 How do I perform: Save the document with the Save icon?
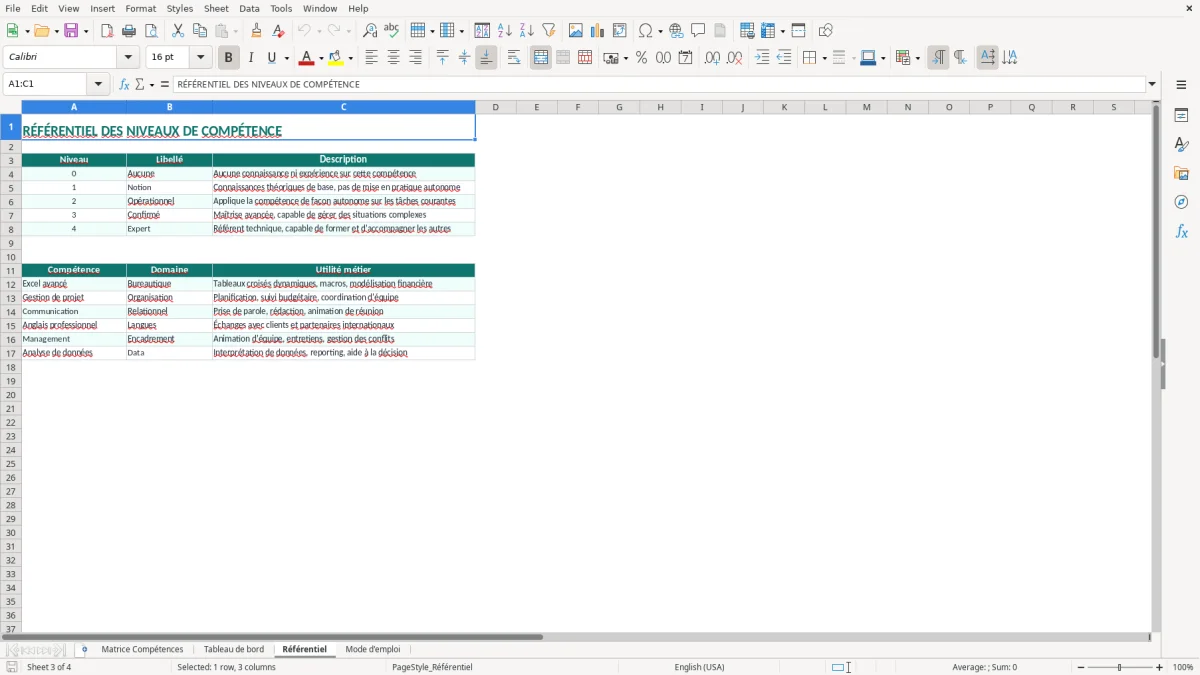tap(71, 31)
